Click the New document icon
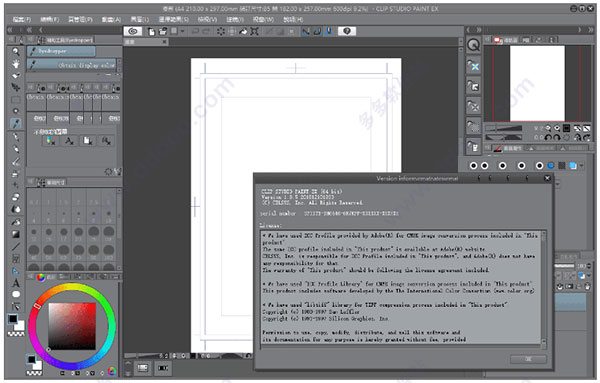This screenshot has height=383, width=600. click(x=152, y=31)
